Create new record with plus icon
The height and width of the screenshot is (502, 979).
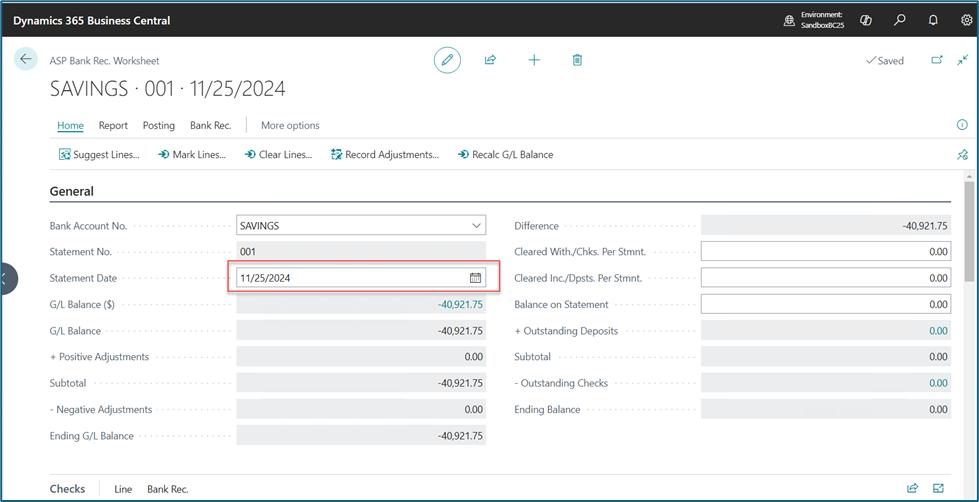pos(534,60)
